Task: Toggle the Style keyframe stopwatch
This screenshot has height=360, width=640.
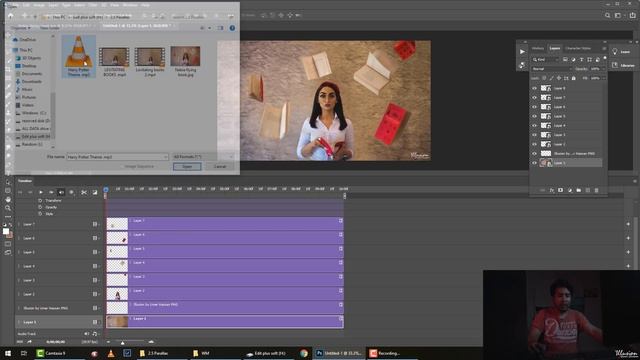Action: [40, 213]
